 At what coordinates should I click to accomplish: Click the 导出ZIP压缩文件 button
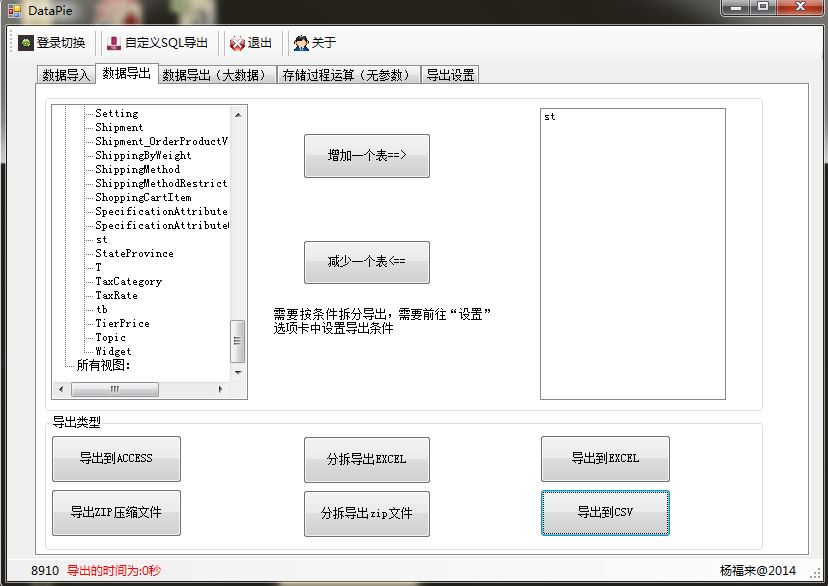pos(116,513)
